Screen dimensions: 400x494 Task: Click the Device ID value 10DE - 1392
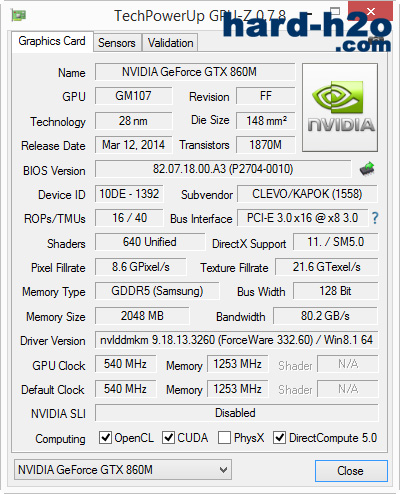[129, 194]
